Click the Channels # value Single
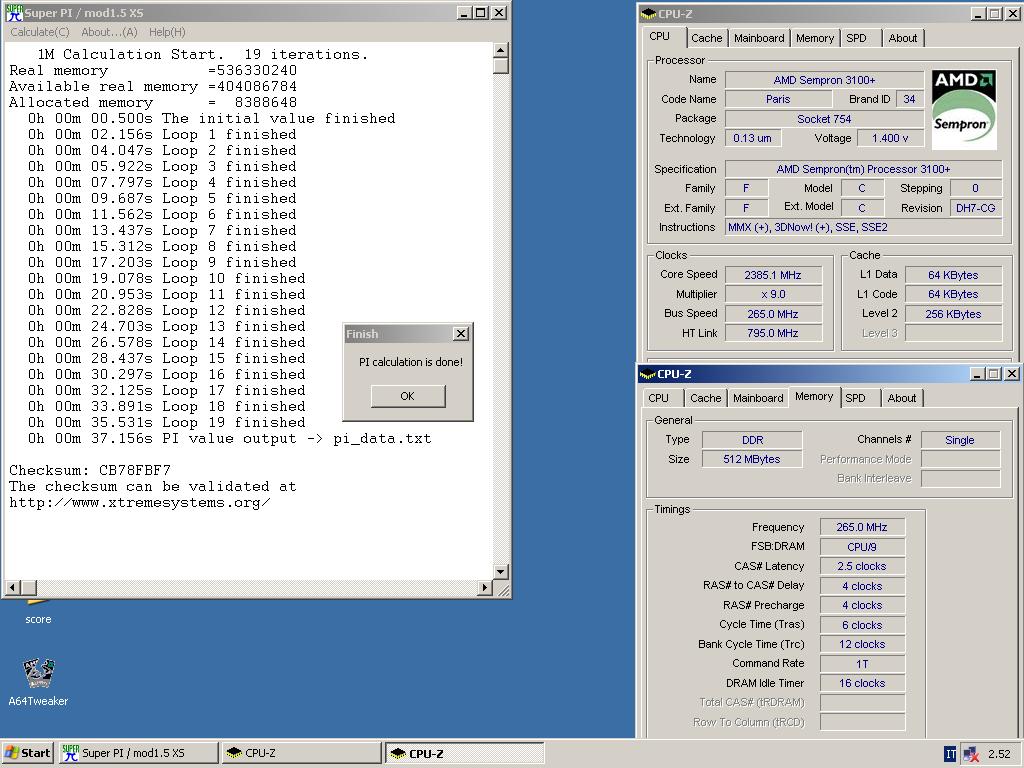The image size is (1024, 768). (x=960, y=440)
